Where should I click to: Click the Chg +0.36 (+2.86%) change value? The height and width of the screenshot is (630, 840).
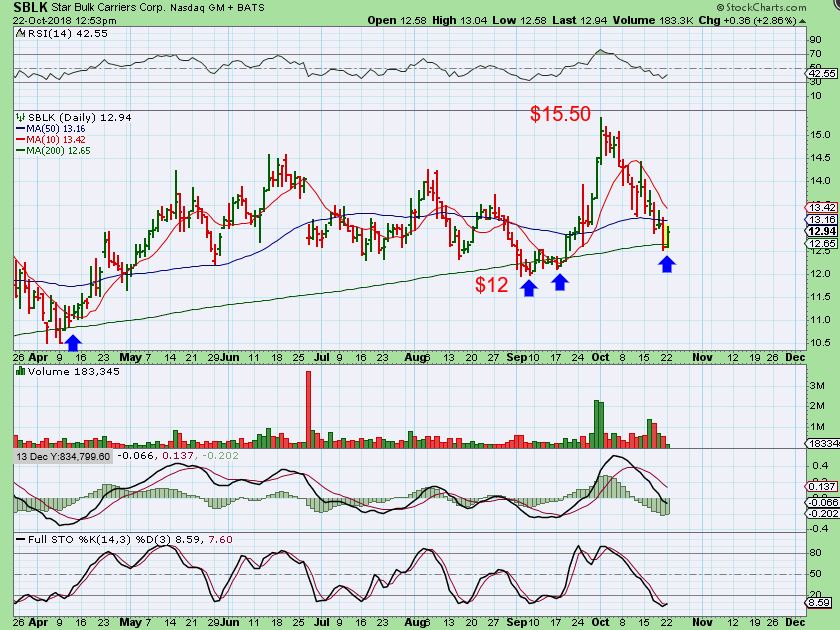(x=747, y=20)
